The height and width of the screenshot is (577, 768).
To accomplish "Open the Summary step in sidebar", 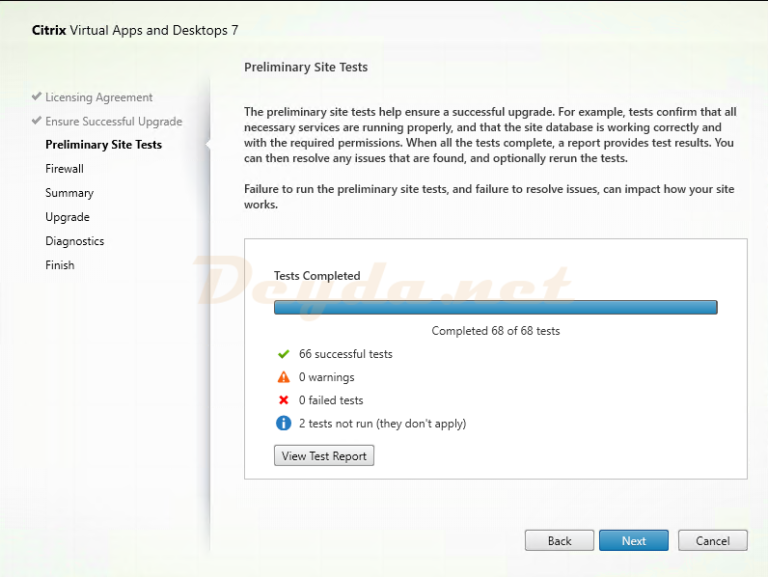I will 69,193.
